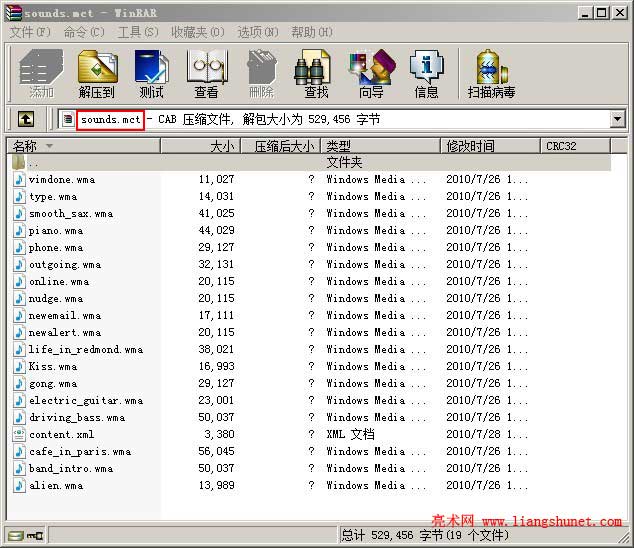Click size value 56,045
This screenshot has height=548, width=634.
[x=216, y=451]
